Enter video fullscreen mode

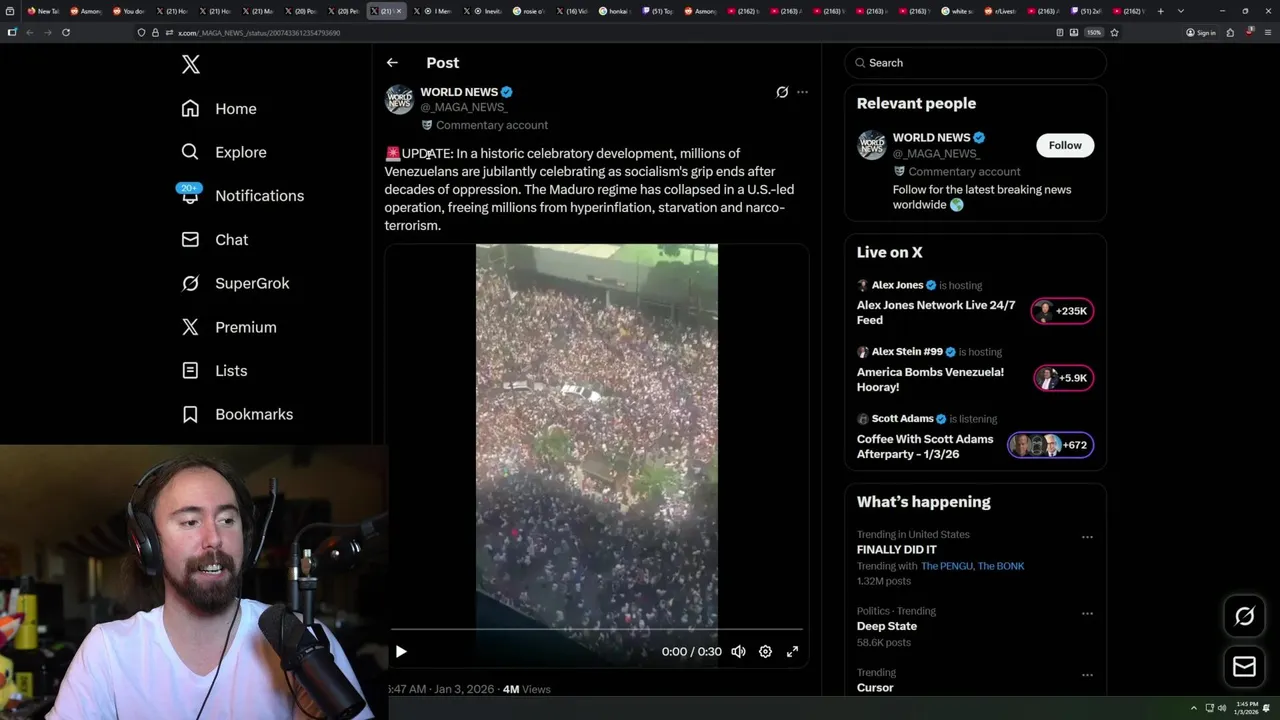click(792, 652)
